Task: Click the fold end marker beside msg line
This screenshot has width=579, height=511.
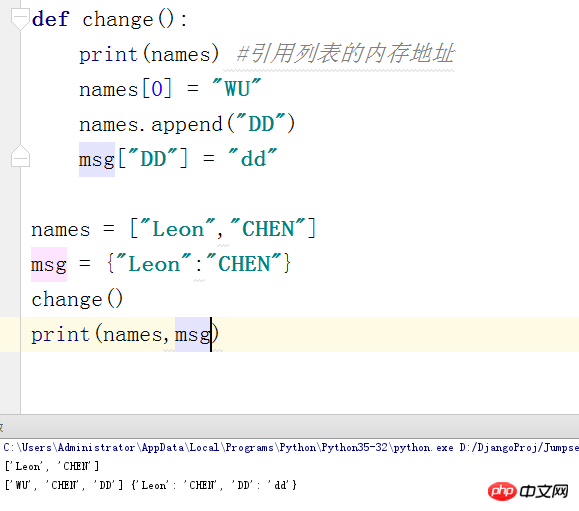Action: 20,156
